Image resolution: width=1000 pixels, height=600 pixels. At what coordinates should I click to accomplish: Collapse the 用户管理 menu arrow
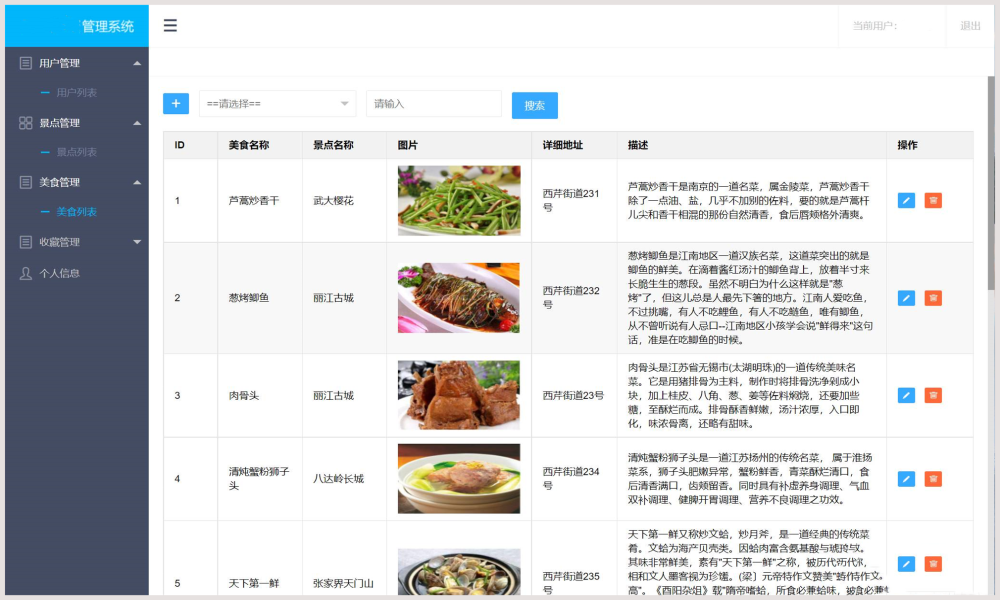[137, 63]
